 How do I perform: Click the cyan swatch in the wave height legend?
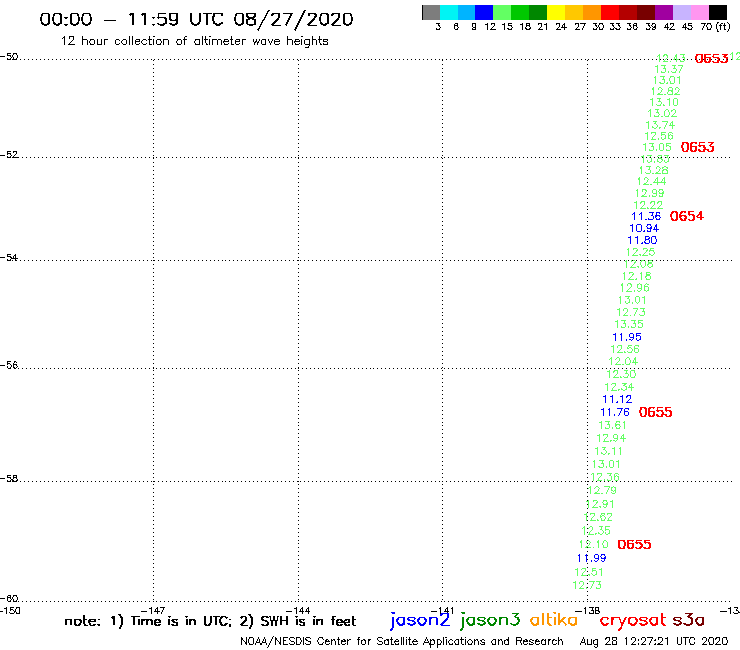click(448, 12)
